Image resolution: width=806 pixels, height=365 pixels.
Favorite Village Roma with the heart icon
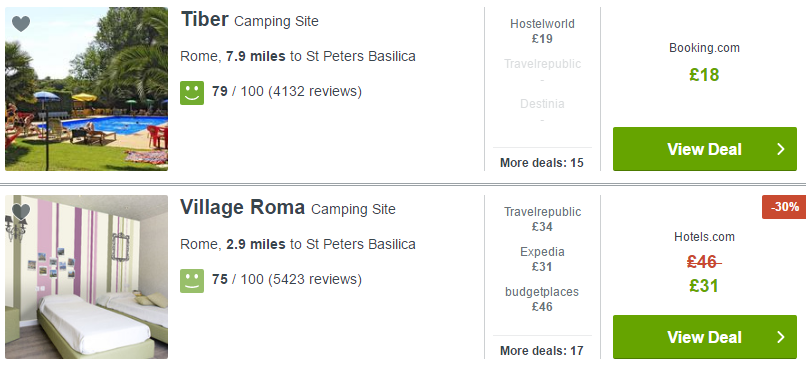point(21,212)
